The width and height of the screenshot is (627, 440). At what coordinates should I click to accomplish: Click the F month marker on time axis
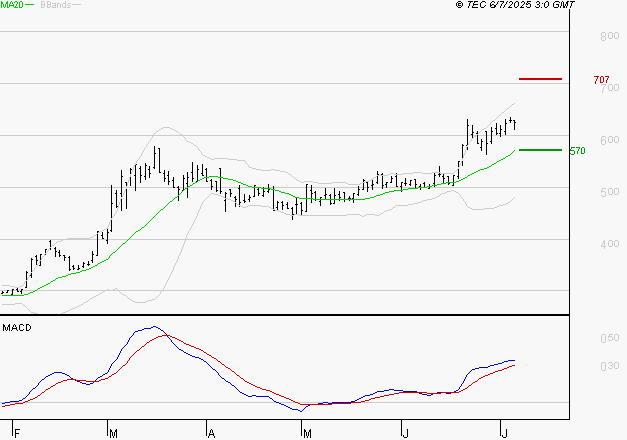(x=17, y=433)
